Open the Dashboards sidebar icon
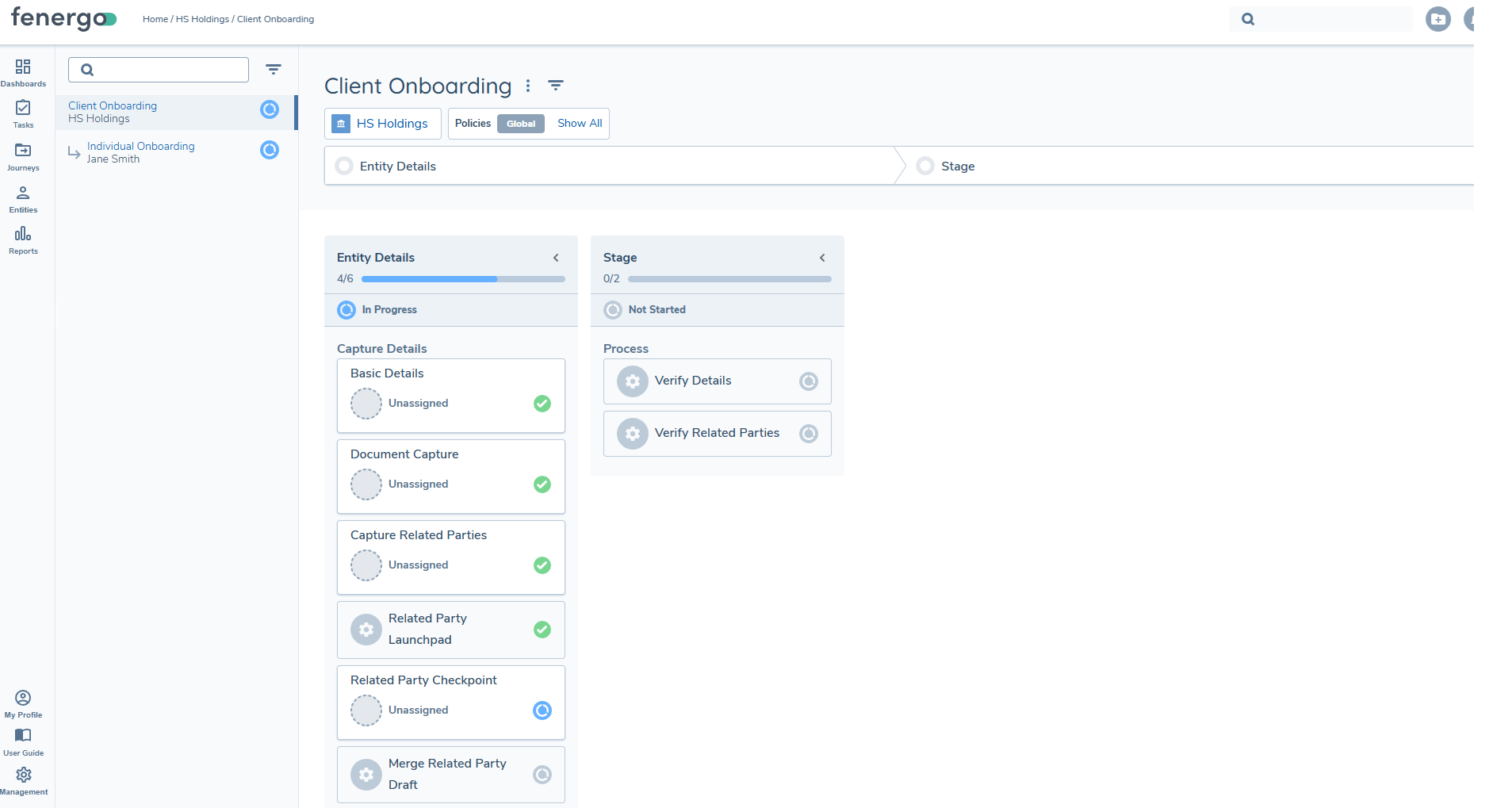 pyautogui.click(x=23, y=72)
